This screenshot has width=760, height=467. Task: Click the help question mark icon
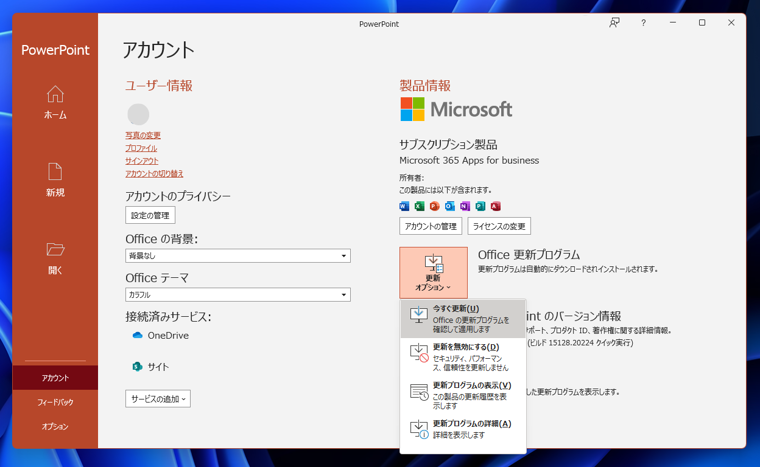(x=643, y=23)
